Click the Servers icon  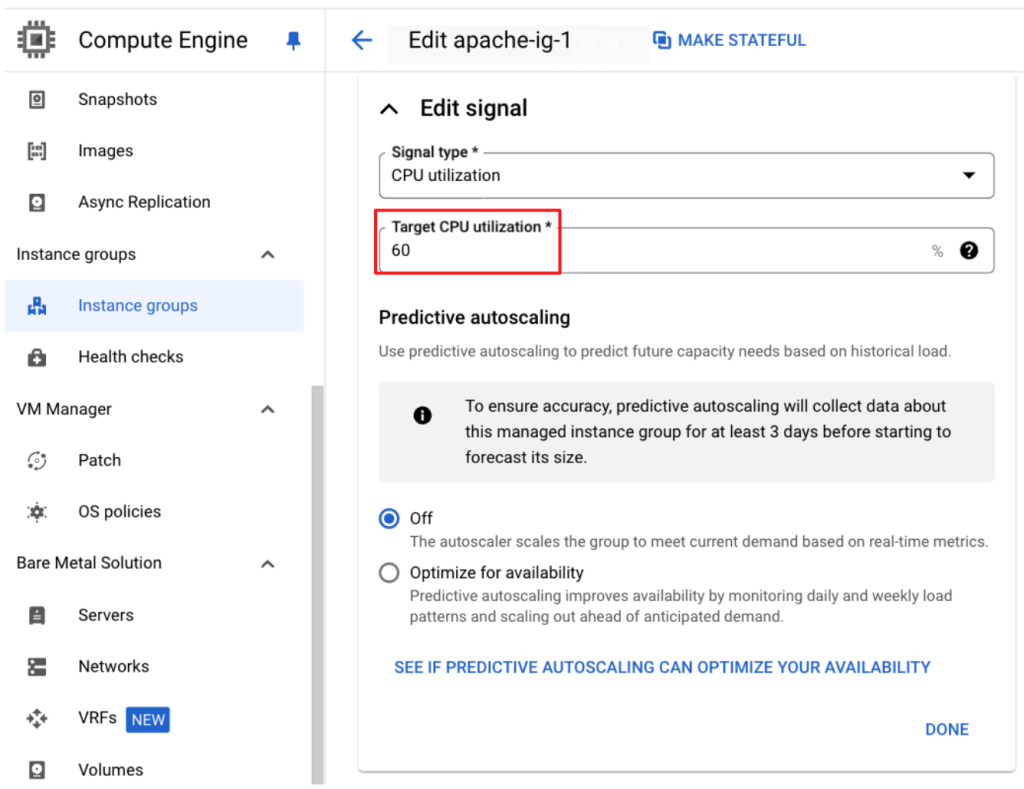(37, 615)
